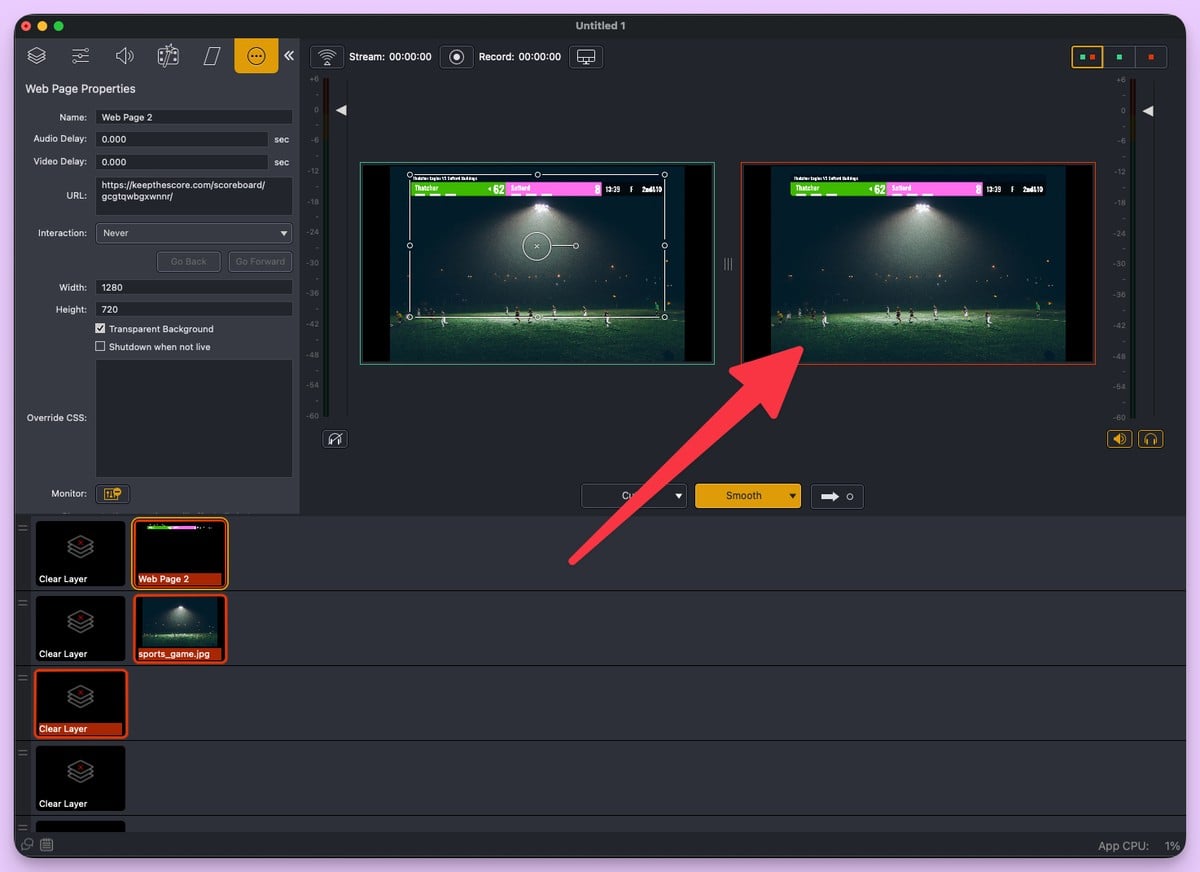The height and width of the screenshot is (872, 1200).
Task: Open the Output Destinations panel
Action: click(x=211, y=55)
